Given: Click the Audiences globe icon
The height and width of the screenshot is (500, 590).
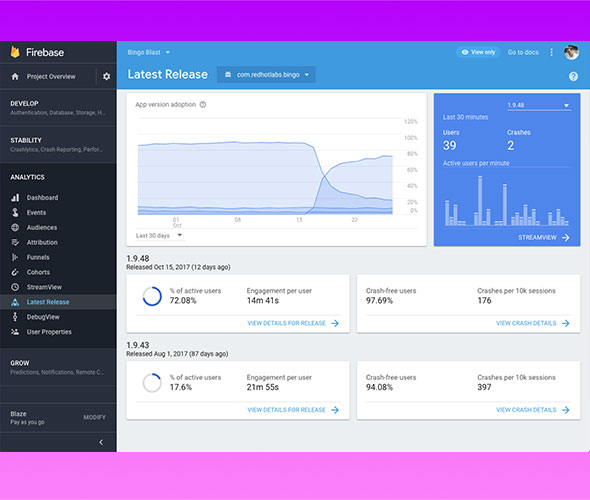Looking at the screenshot, I should click(x=15, y=227).
